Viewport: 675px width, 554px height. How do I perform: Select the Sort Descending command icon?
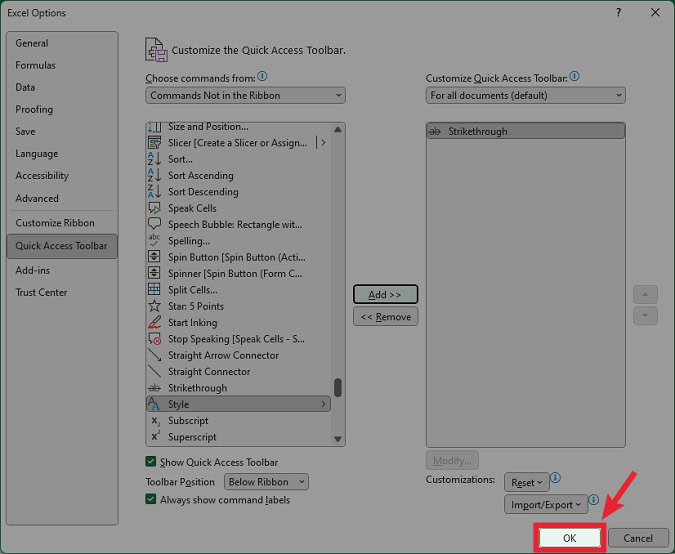[x=154, y=192]
